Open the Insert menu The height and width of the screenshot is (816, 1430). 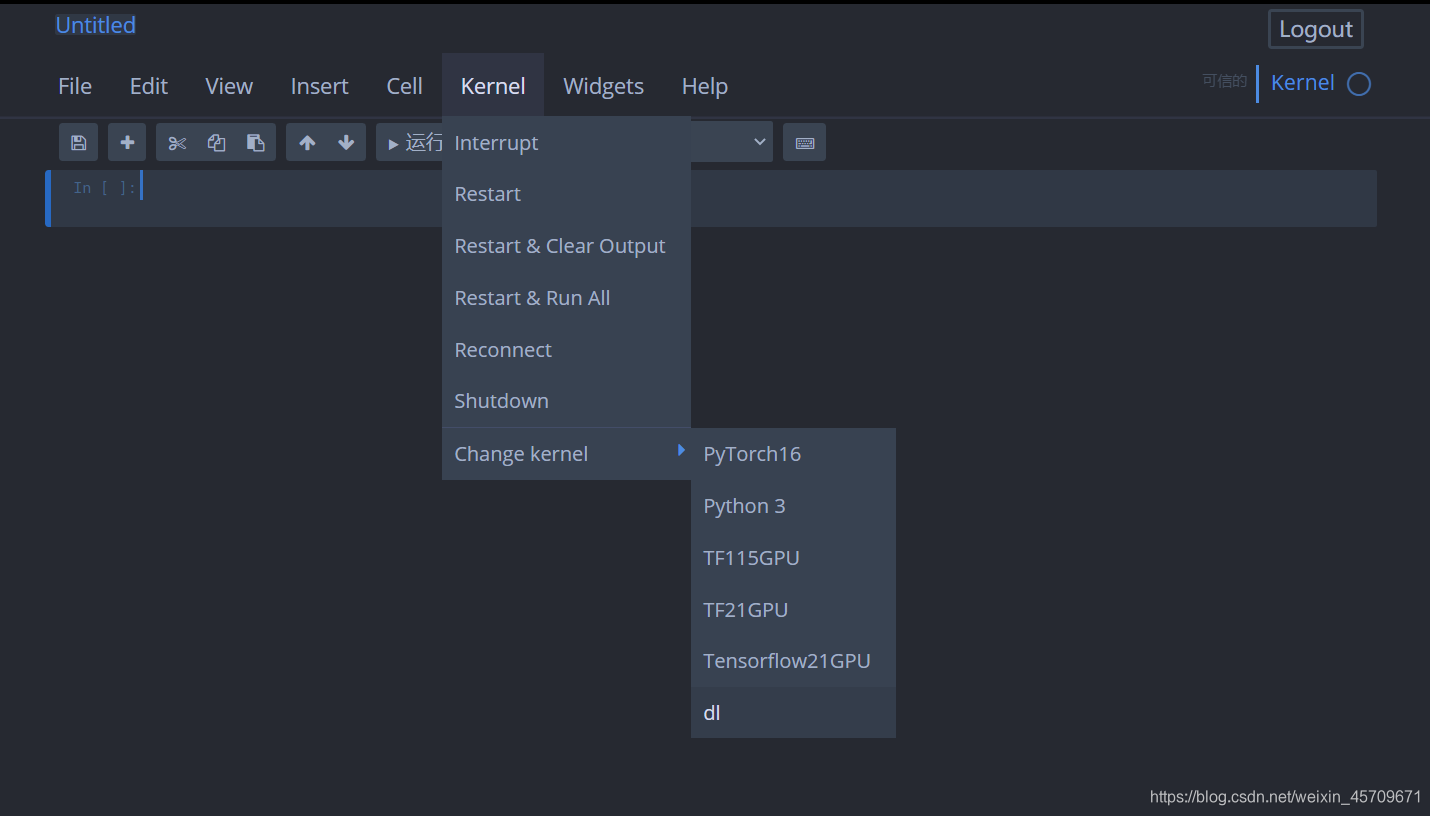coord(319,86)
